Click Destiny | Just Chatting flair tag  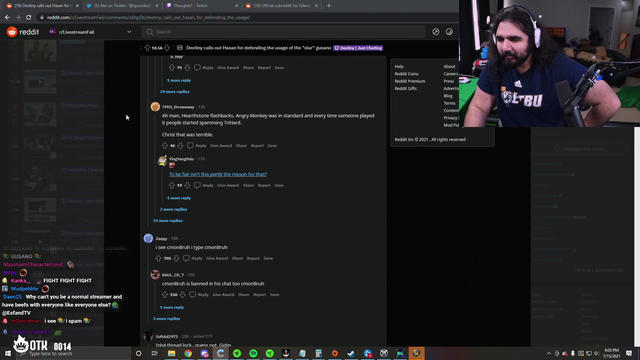point(358,48)
